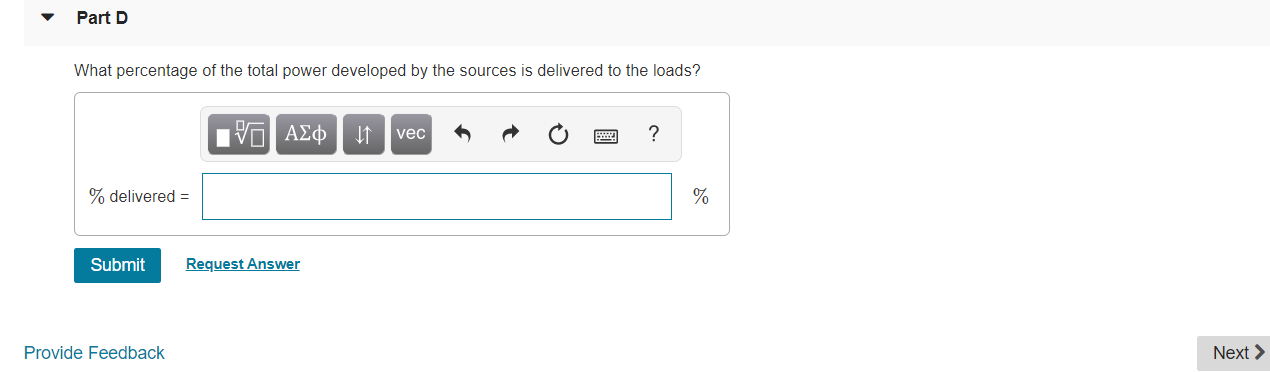The height and width of the screenshot is (372, 1270).
Task: Submit the Part D answer
Action: coord(117,265)
